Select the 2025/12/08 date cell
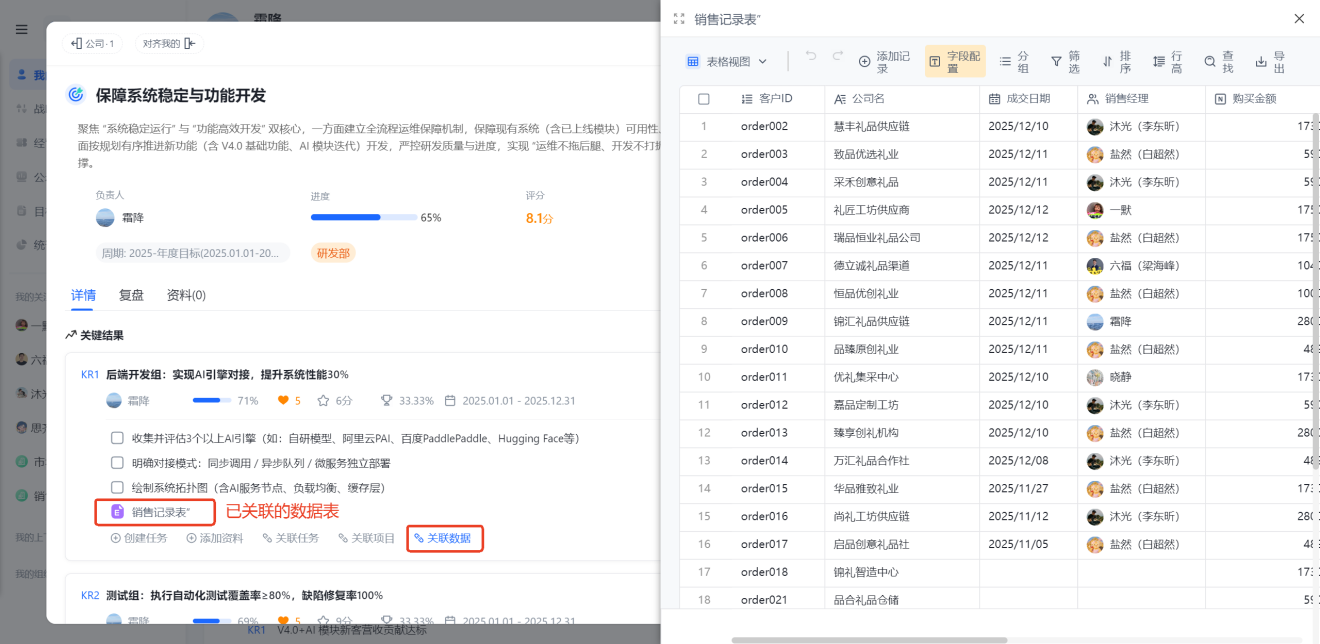The width and height of the screenshot is (1320, 644). click(x=1028, y=460)
